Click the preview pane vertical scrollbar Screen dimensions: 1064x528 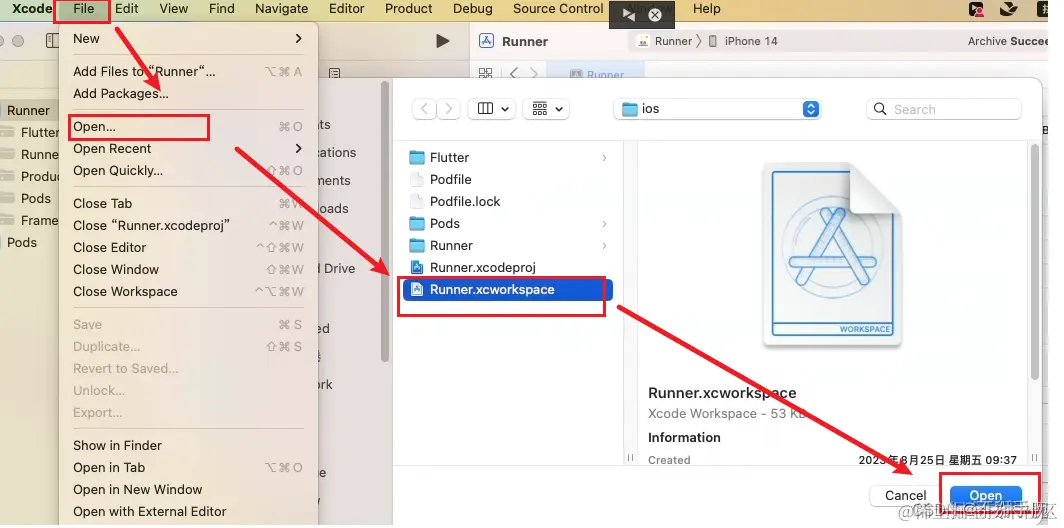(x=1034, y=261)
